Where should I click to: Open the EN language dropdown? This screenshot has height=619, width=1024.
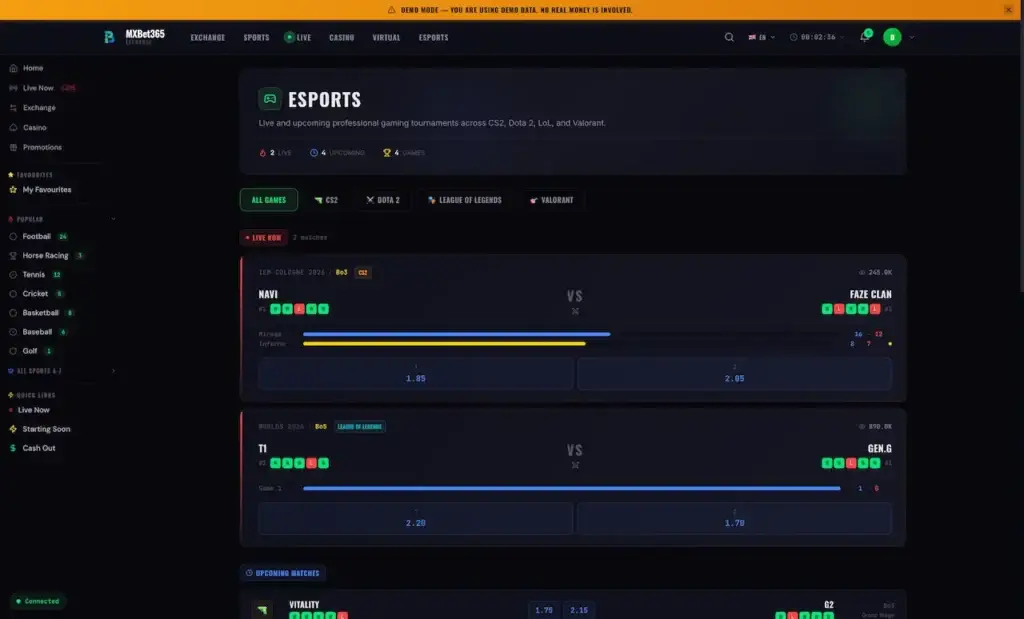tap(761, 37)
